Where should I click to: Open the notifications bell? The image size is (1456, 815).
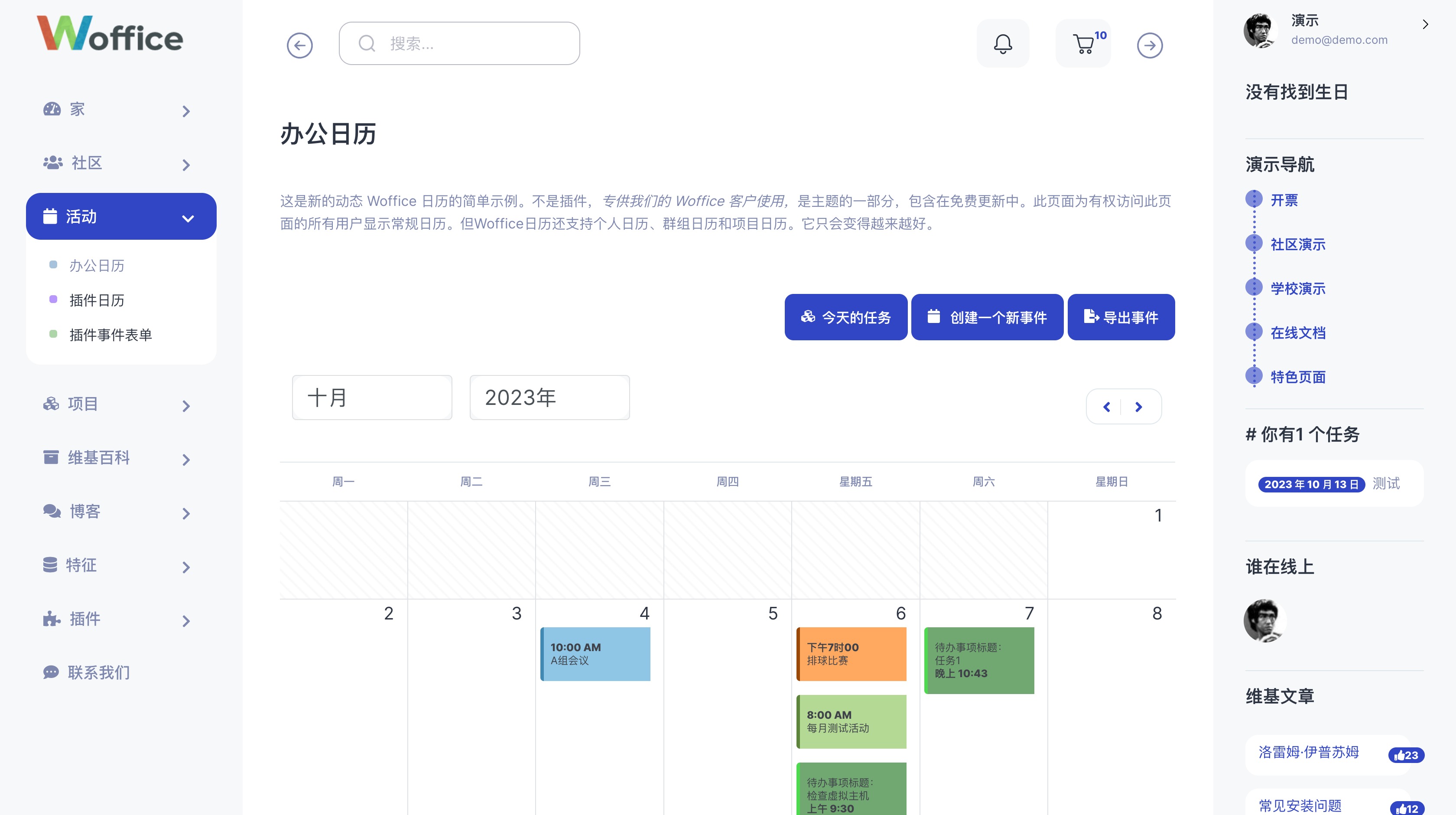(1003, 43)
